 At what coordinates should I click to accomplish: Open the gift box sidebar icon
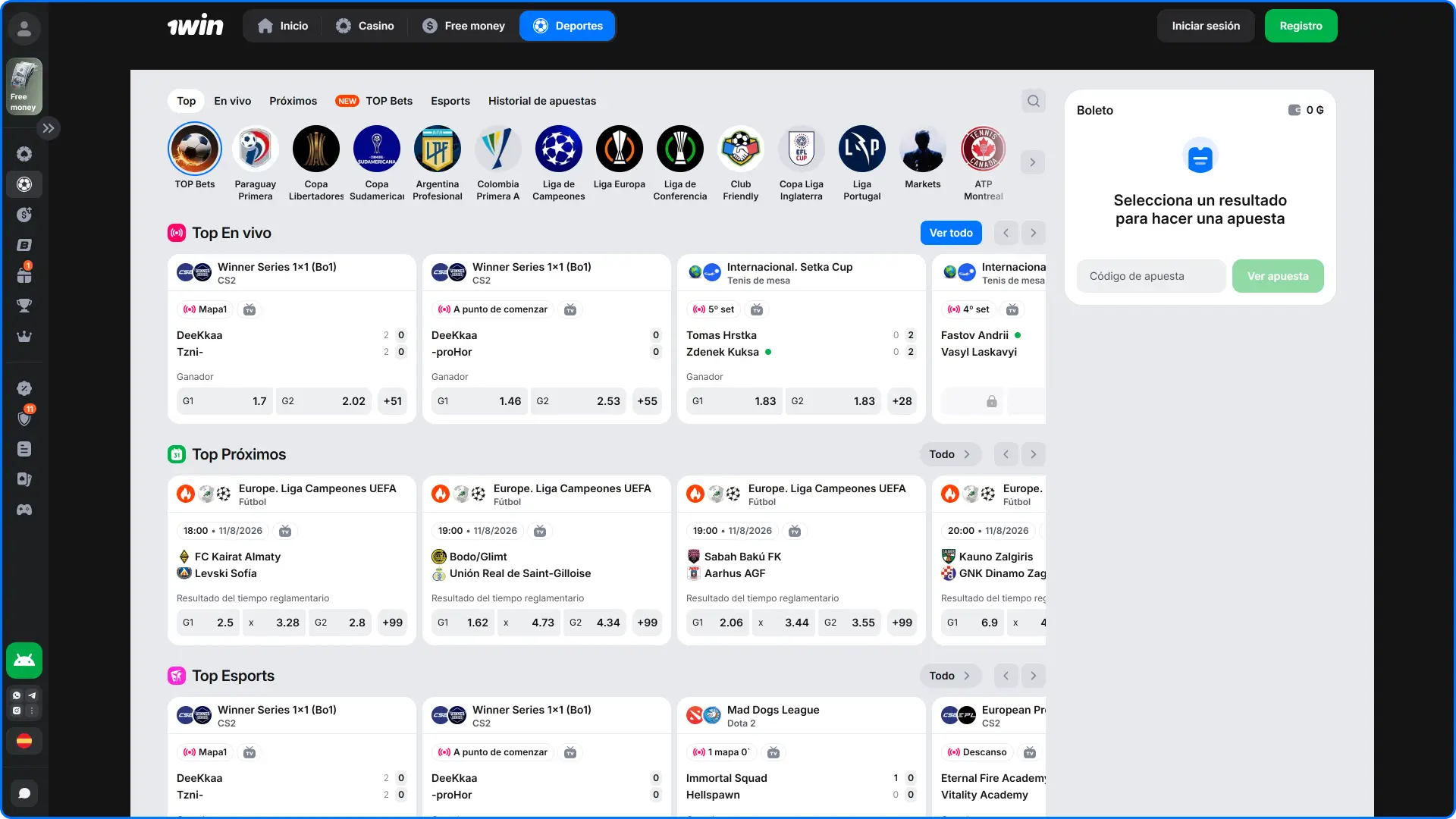(x=24, y=275)
